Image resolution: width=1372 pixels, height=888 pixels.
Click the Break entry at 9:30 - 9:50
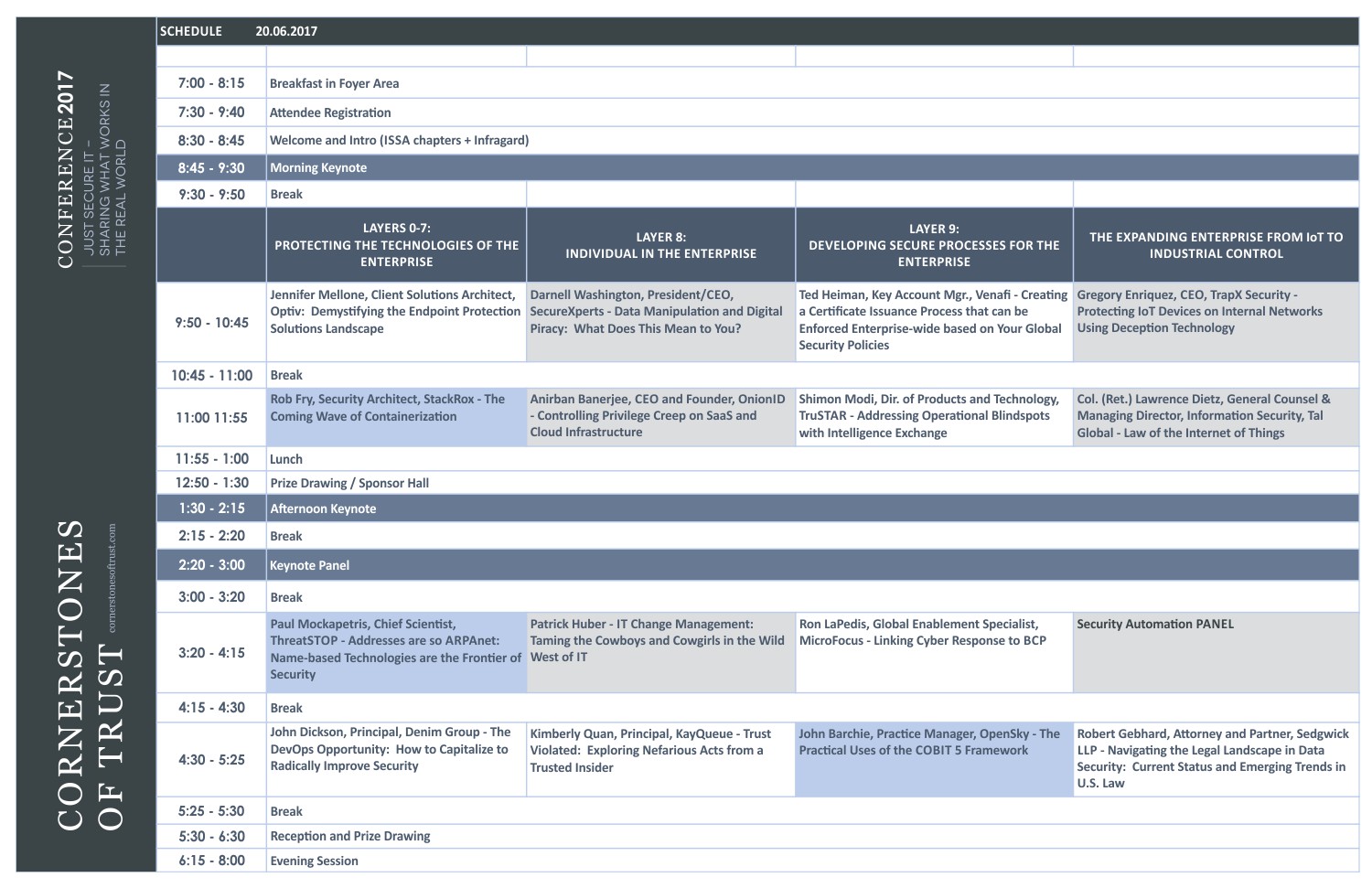coord(286,194)
